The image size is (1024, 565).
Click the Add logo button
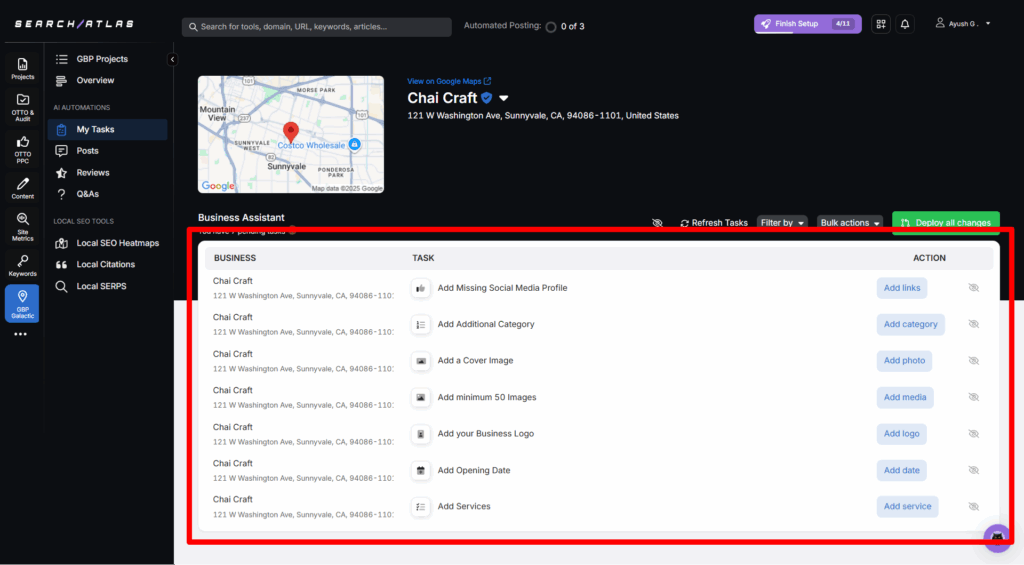902,434
